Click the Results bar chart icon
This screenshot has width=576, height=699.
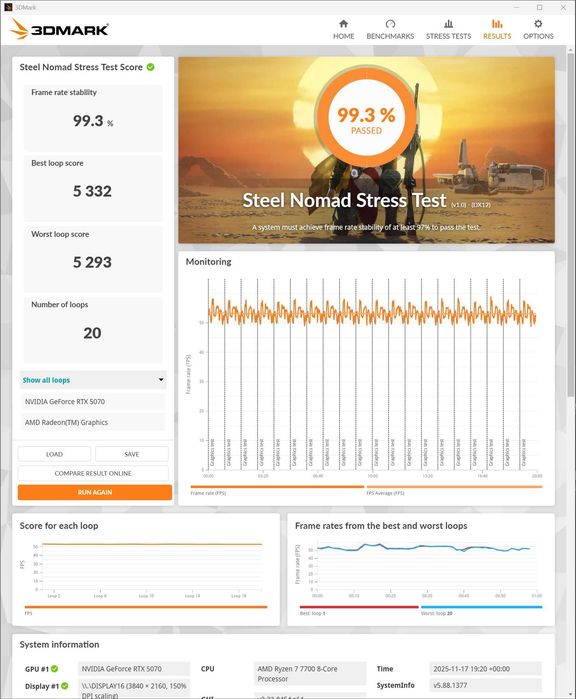497,24
